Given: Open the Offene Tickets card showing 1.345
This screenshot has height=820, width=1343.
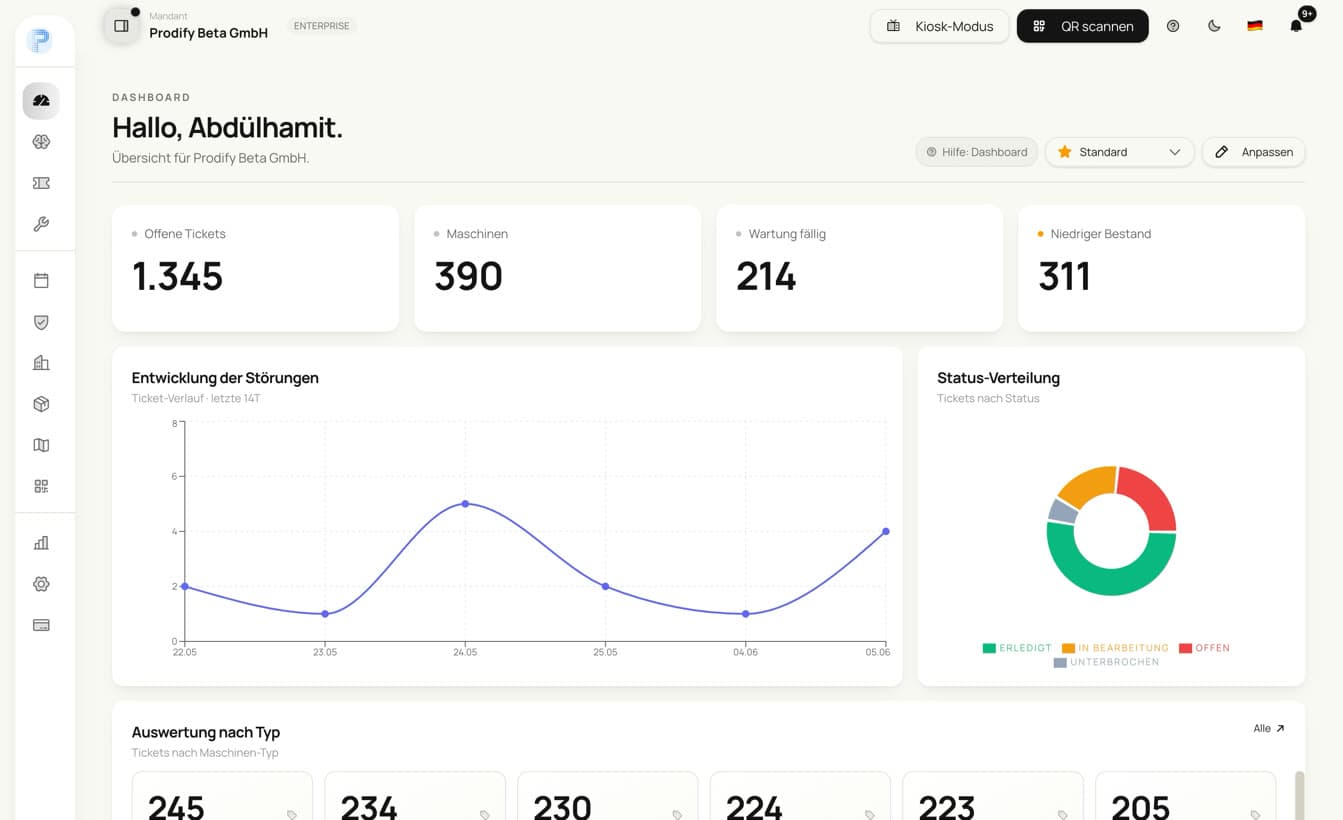Looking at the screenshot, I should click(255, 268).
